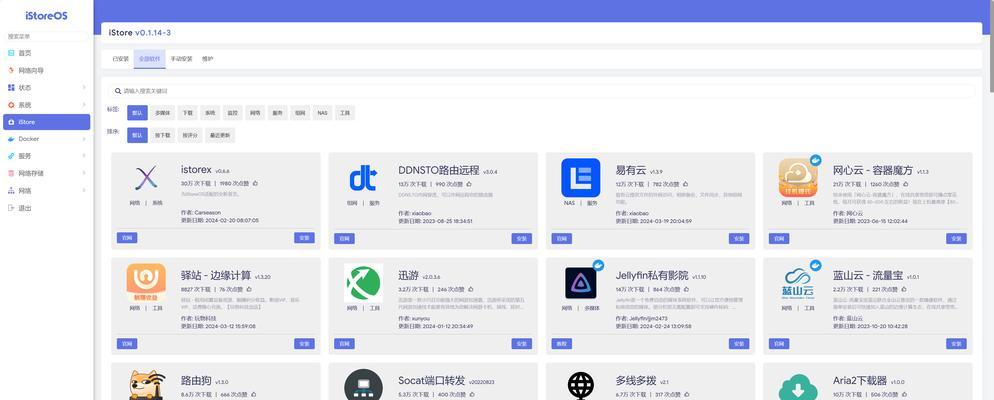The width and height of the screenshot is (994, 400).
Task: Click the sidebar menu search field
Action: coord(46,37)
